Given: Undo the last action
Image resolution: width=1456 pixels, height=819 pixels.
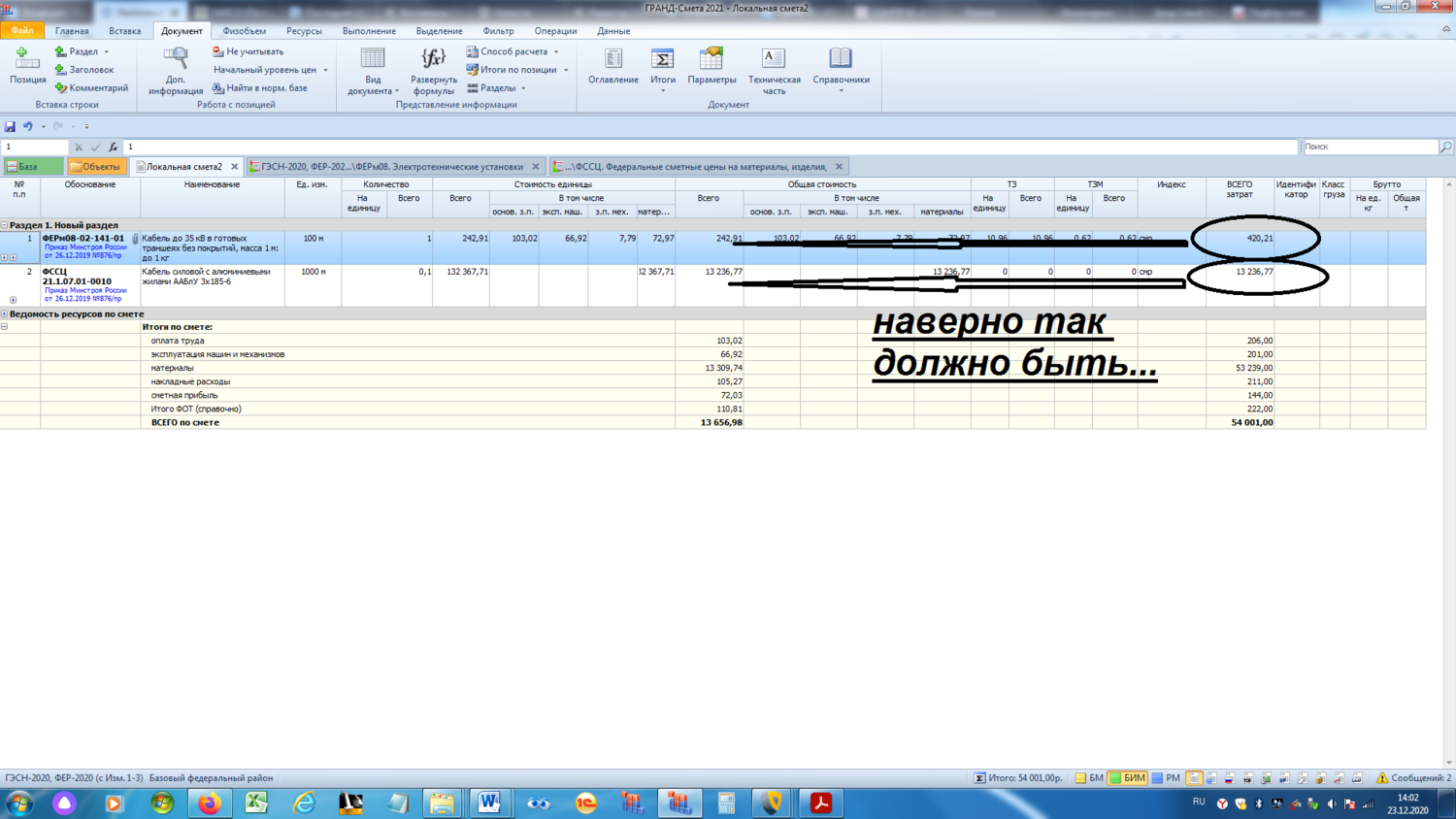Looking at the screenshot, I should 28,126.
